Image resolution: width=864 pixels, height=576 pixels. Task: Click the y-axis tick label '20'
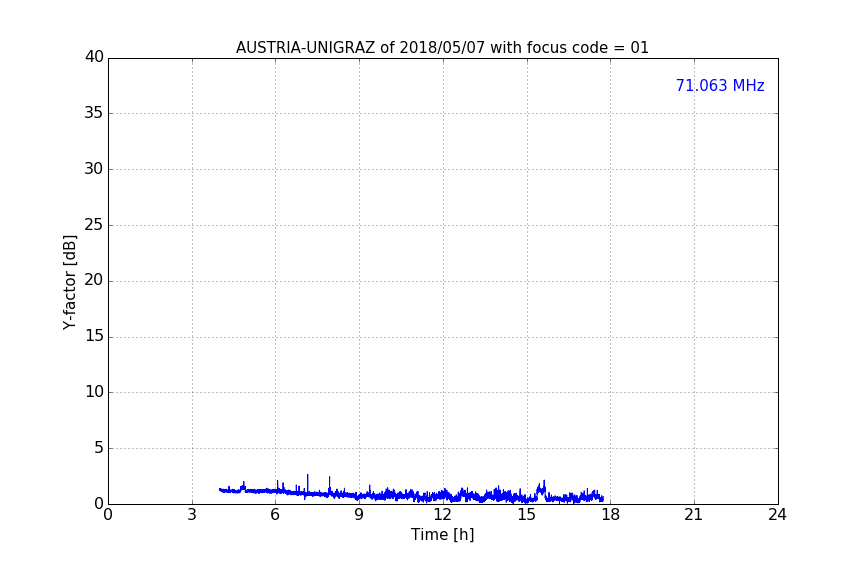coord(94,280)
